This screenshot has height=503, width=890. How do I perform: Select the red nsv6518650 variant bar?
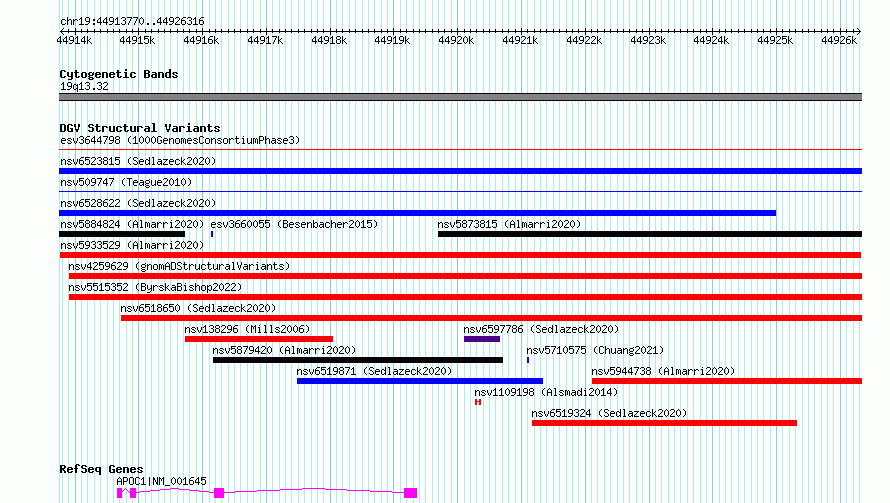pyautogui.click(x=492, y=318)
